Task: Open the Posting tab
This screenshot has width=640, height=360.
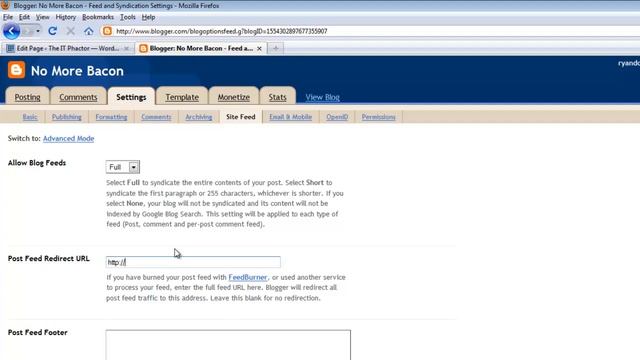Action: click(x=27, y=97)
